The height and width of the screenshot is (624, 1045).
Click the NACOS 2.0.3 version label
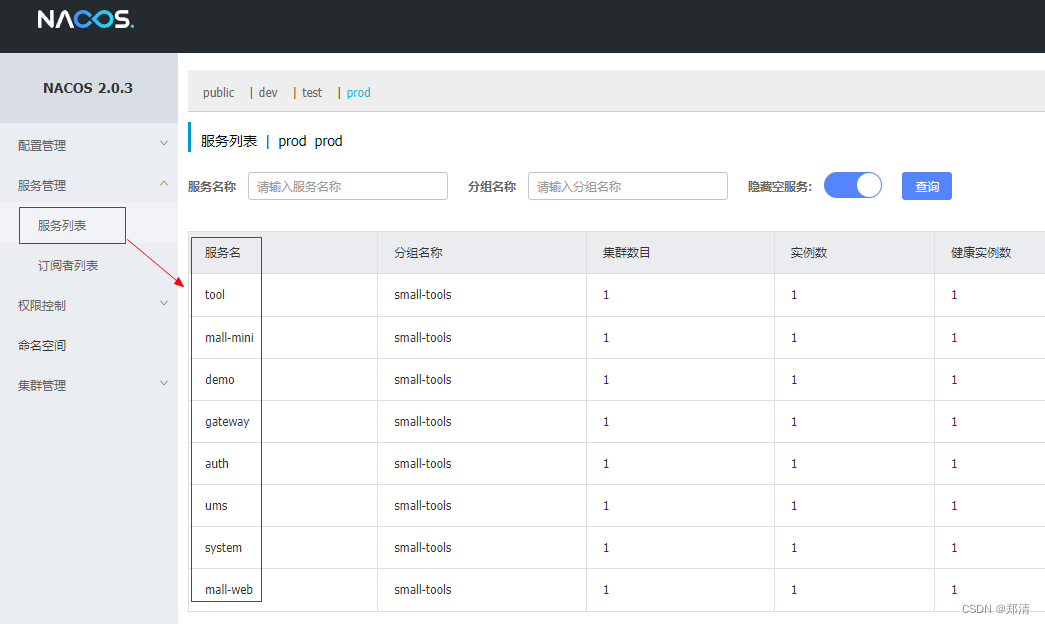pyautogui.click(x=88, y=88)
